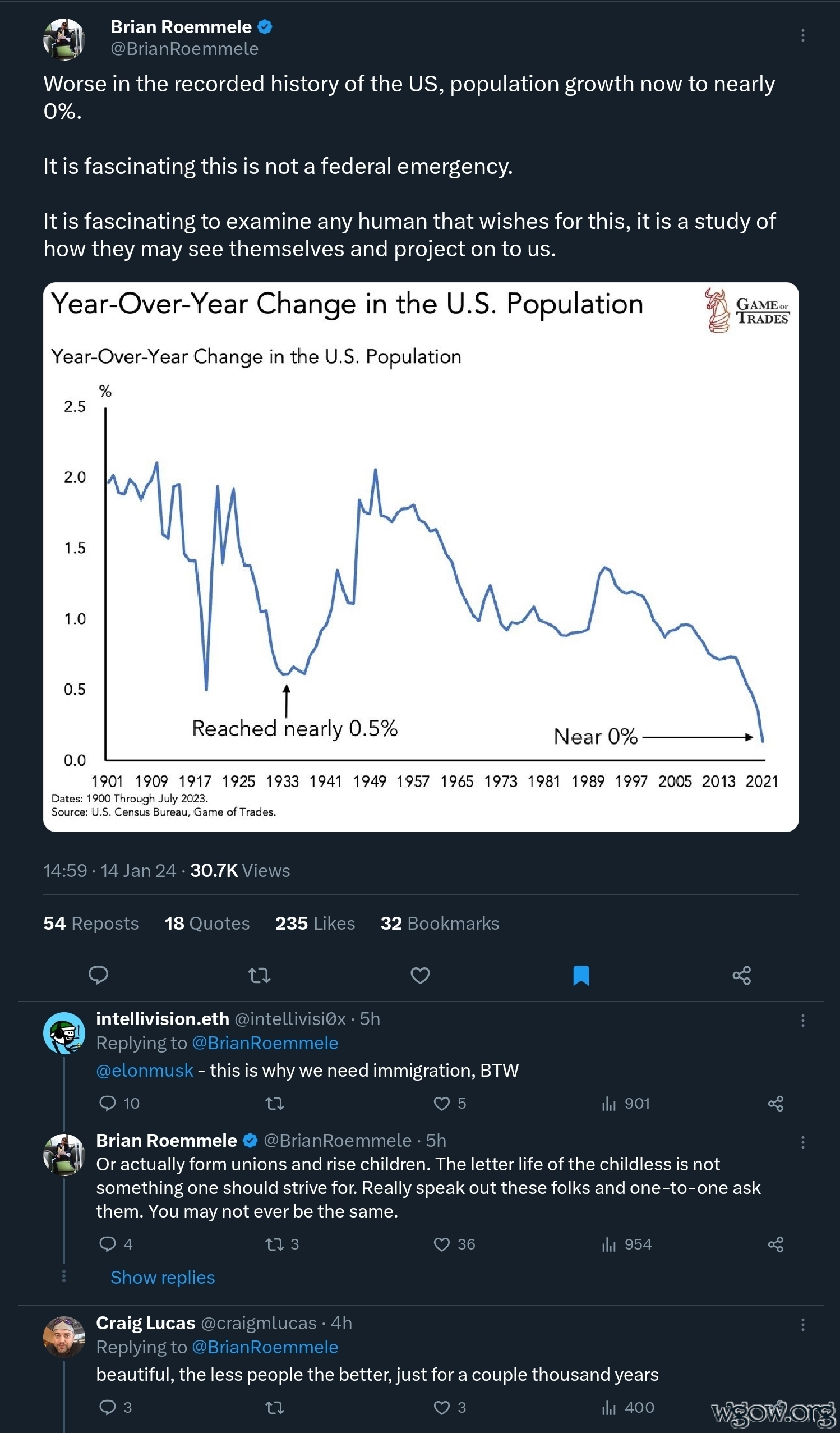The height and width of the screenshot is (1433, 840).
Task: Reply to the main Brian Roemmele post
Action: pyautogui.click(x=98, y=975)
